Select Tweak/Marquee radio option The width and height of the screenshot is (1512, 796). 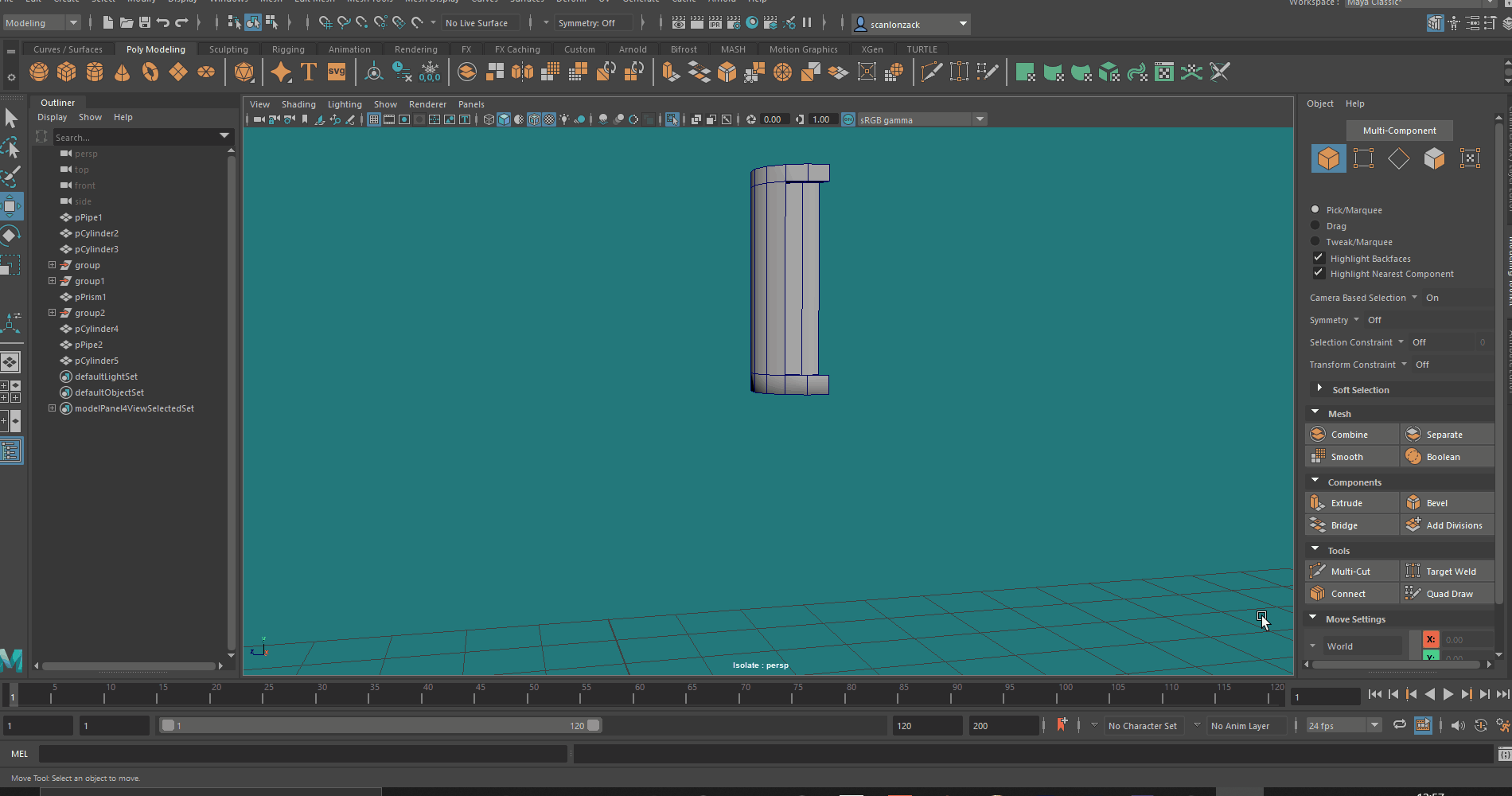click(1315, 241)
